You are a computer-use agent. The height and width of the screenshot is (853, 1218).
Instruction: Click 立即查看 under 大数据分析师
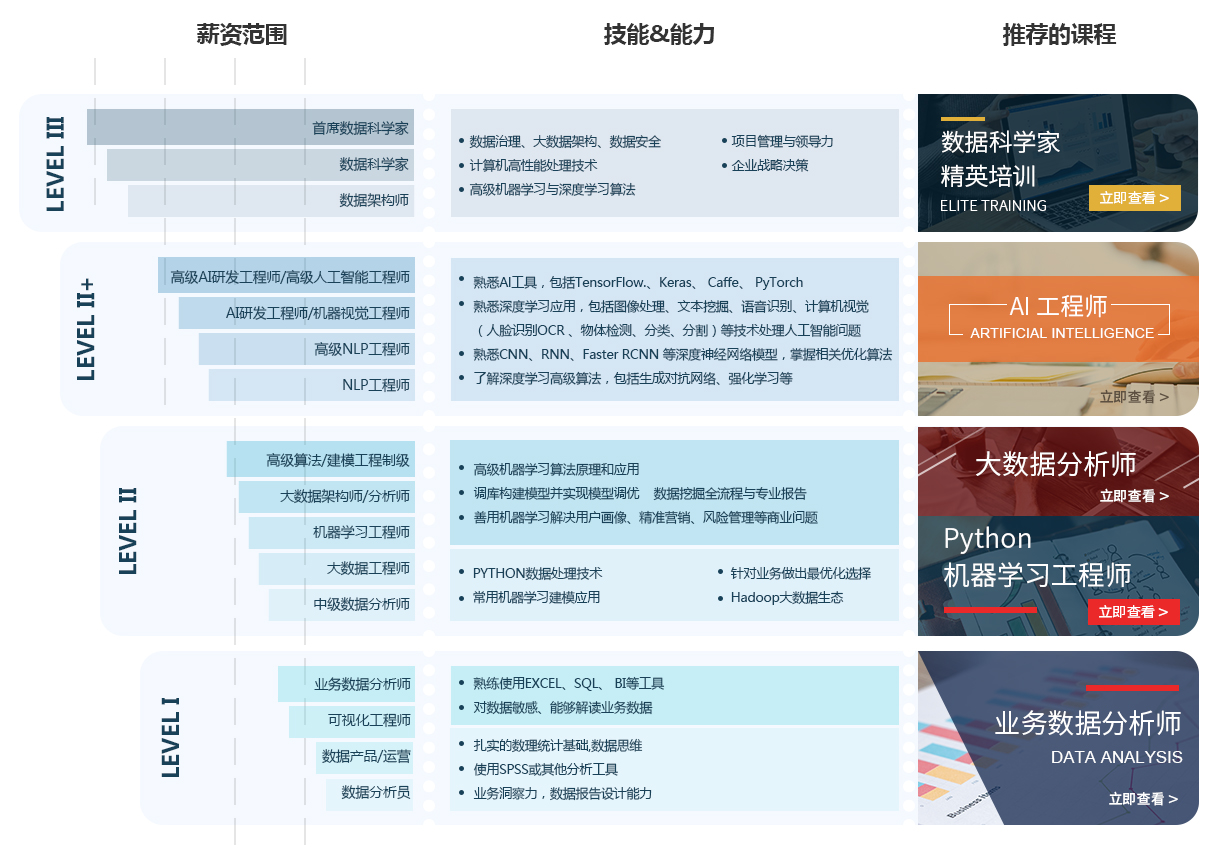[1134, 496]
